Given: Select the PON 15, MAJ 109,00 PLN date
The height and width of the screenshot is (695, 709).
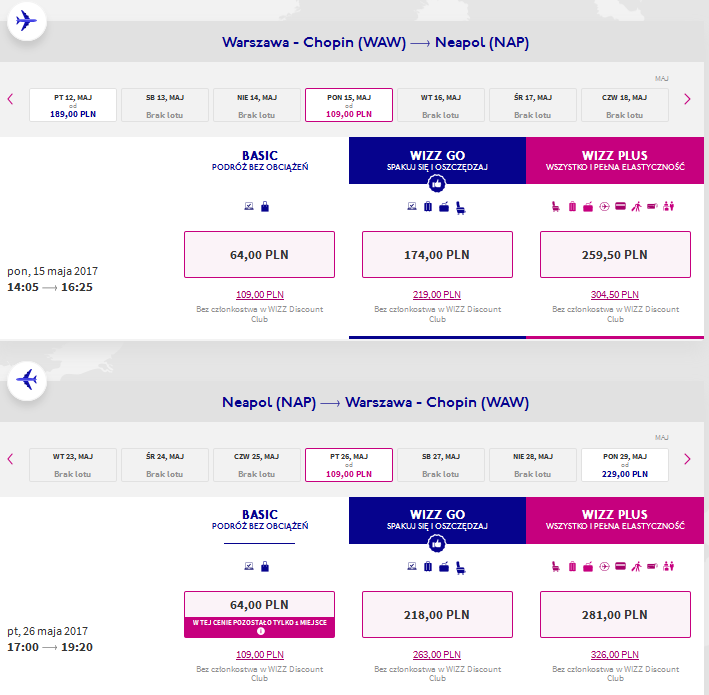Looking at the screenshot, I should [x=349, y=105].
